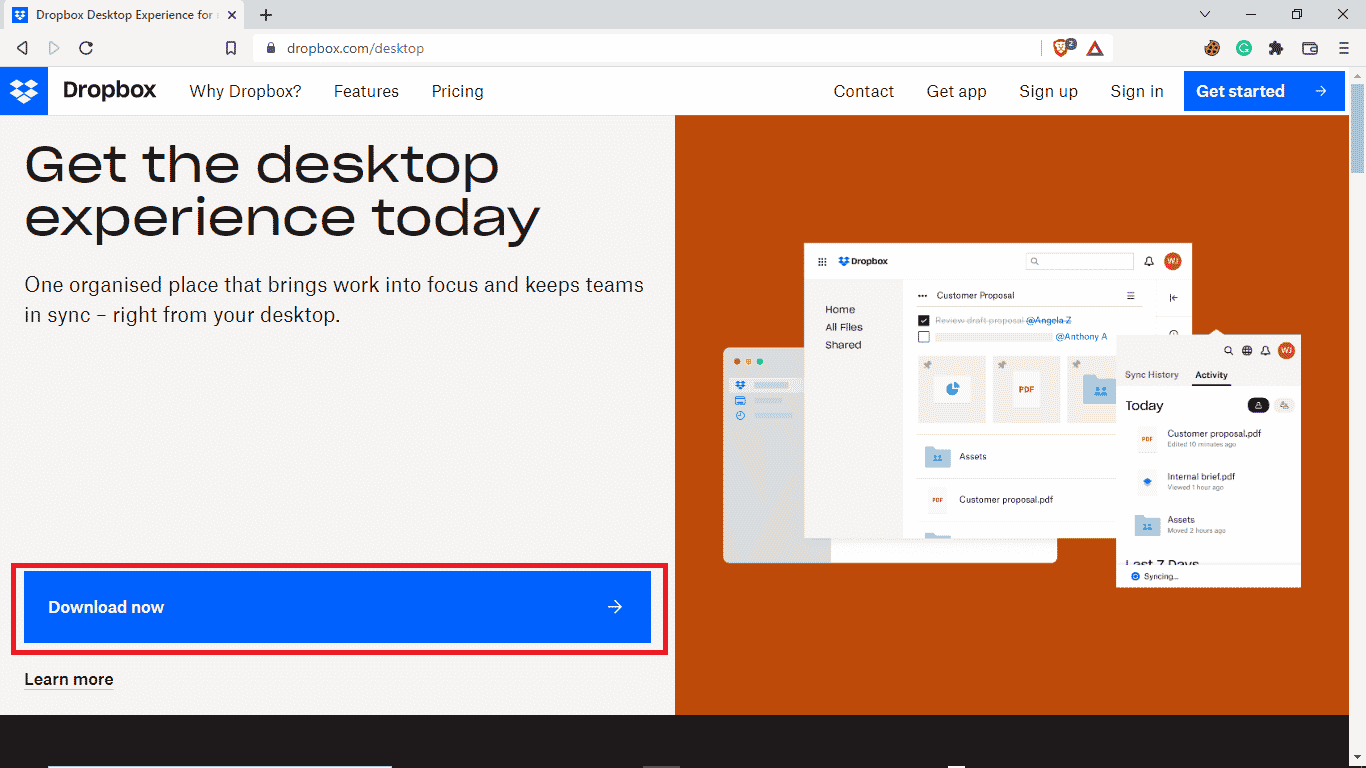Open the Contact link in header
This screenshot has height=768, width=1366.
(x=864, y=91)
